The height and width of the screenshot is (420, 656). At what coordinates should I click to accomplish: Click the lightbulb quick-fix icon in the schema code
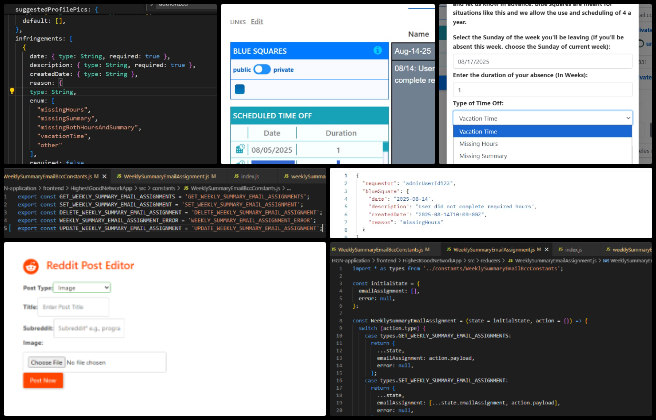(12, 91)
